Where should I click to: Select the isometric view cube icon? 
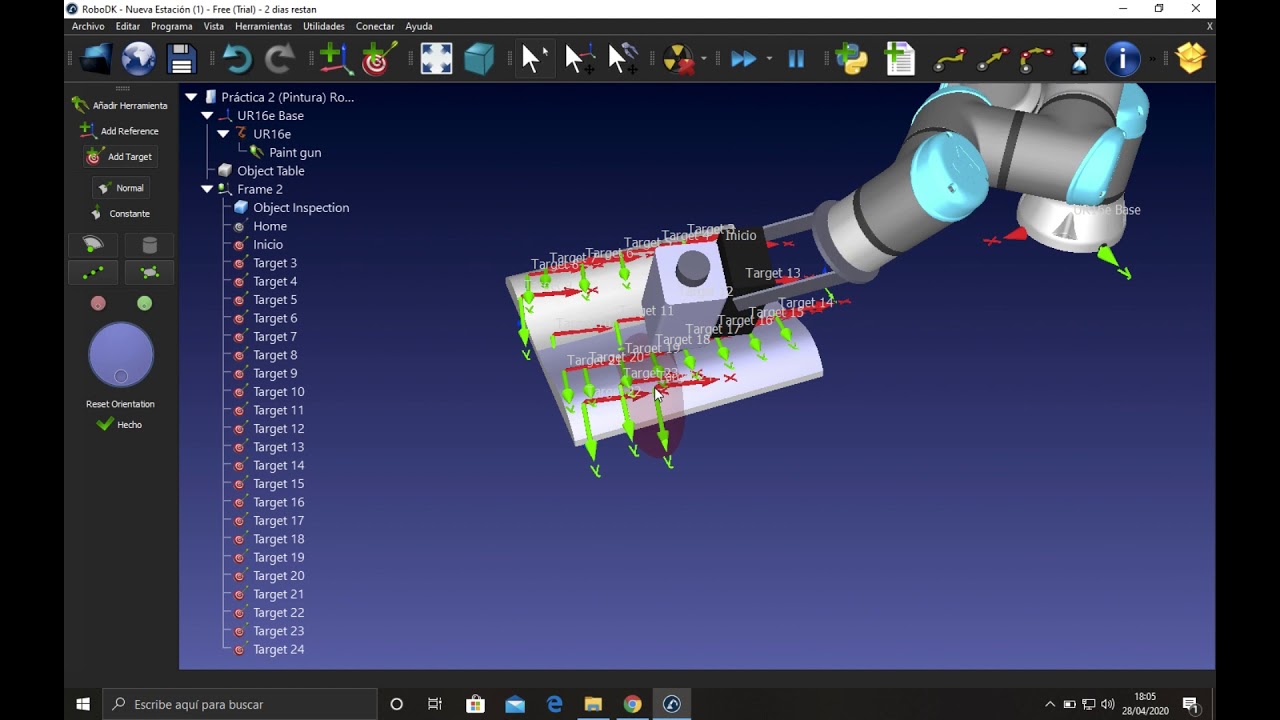coord(479,59)
